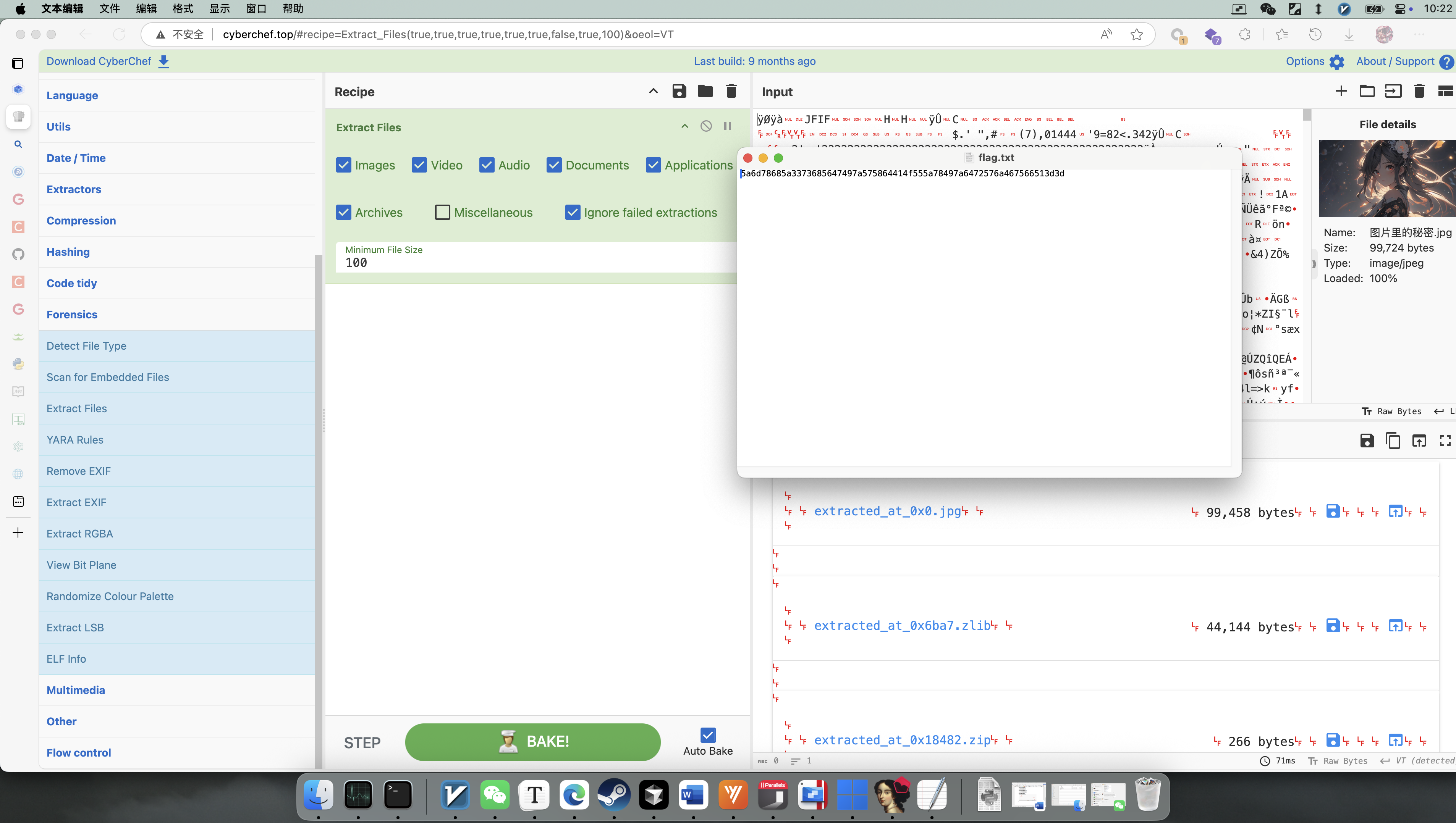
Task: Uncheck the Documents checkbox
Action: [554, 165]
